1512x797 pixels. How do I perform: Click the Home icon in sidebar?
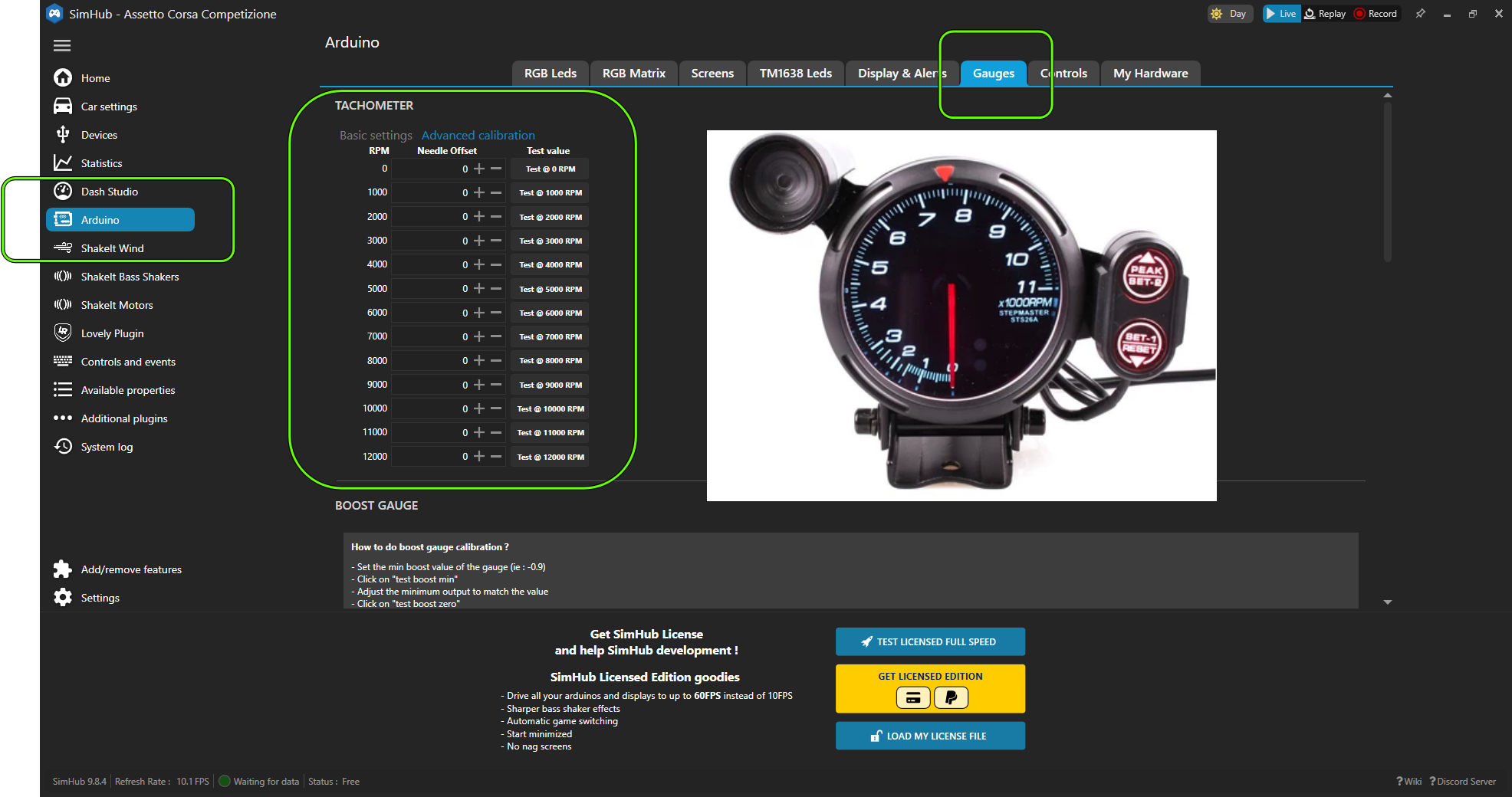[x=63, y=77]
